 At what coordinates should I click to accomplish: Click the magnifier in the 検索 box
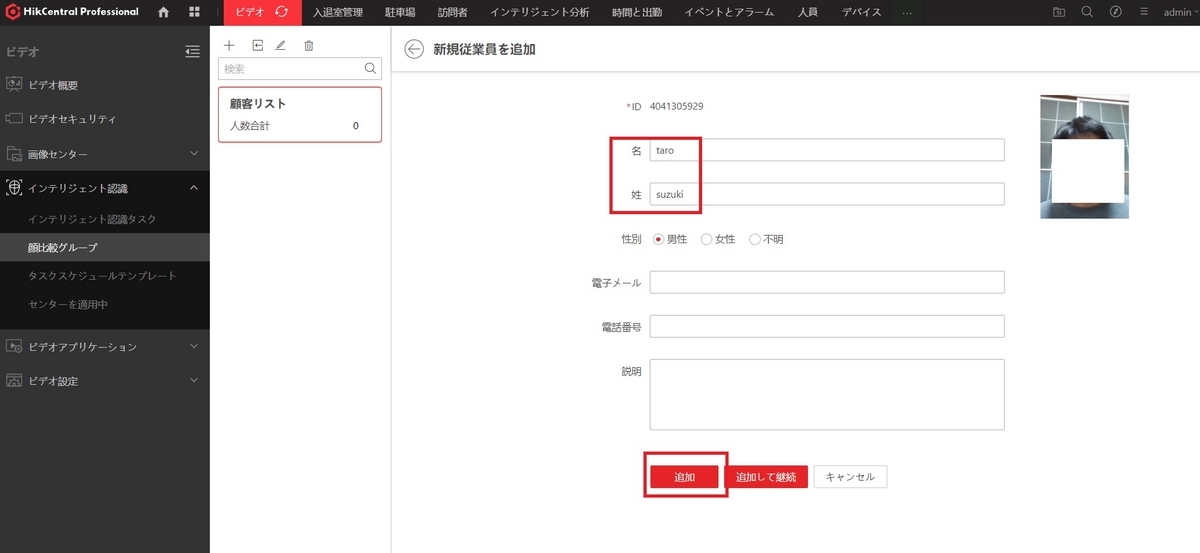370,69
